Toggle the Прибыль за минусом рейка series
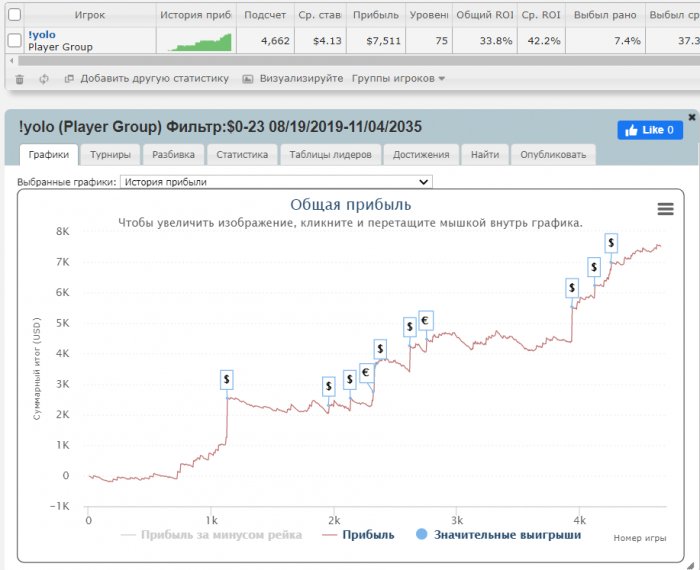700x570 pixels. 212,535
